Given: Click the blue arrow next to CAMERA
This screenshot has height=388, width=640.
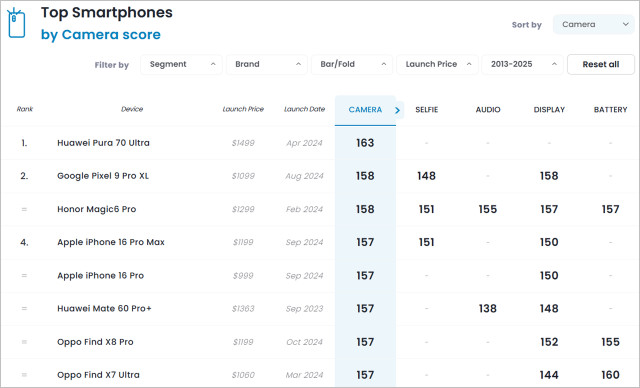Looking at the screenshot, I should click(398, 110).
